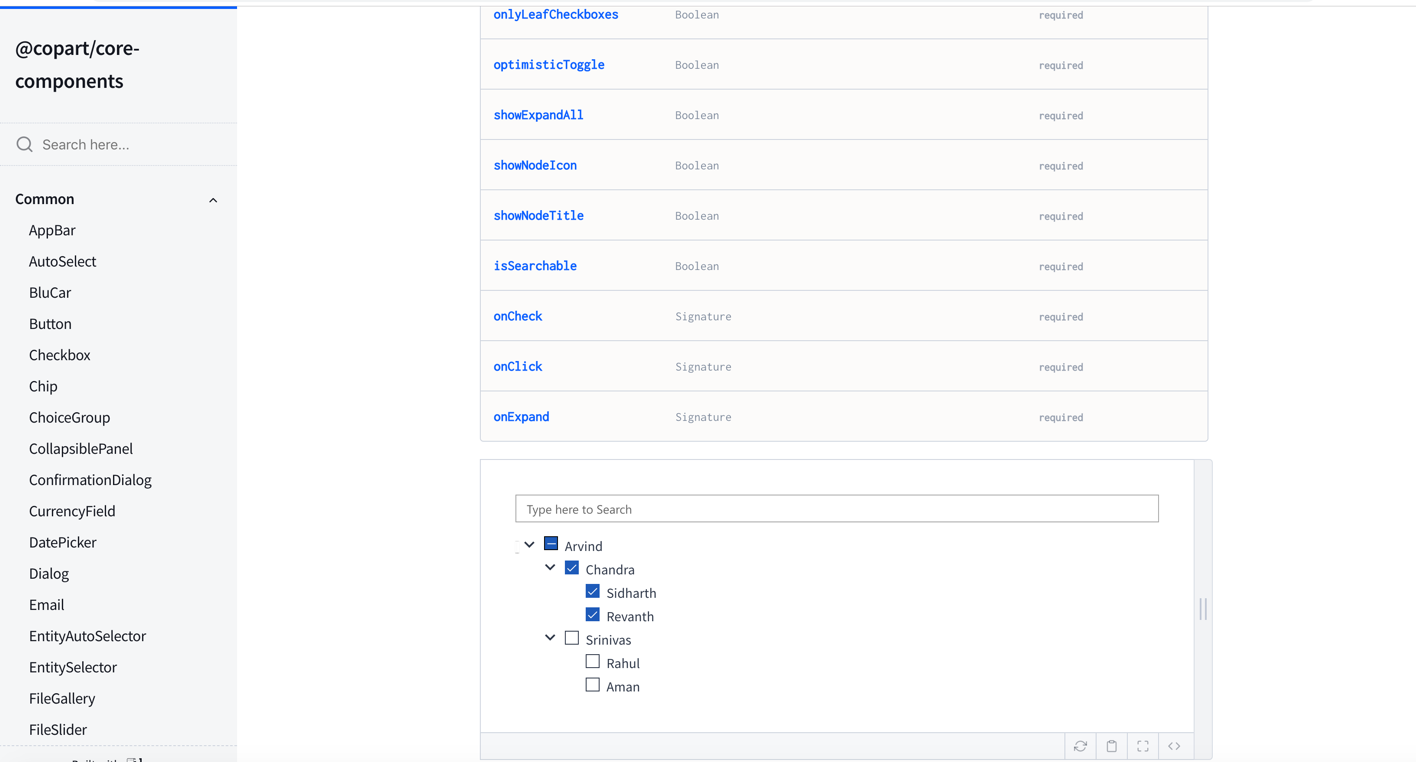Screen dimensions: 1416x762
Task: Click the Boolean type of isSearchable
Action: point(697,266)
